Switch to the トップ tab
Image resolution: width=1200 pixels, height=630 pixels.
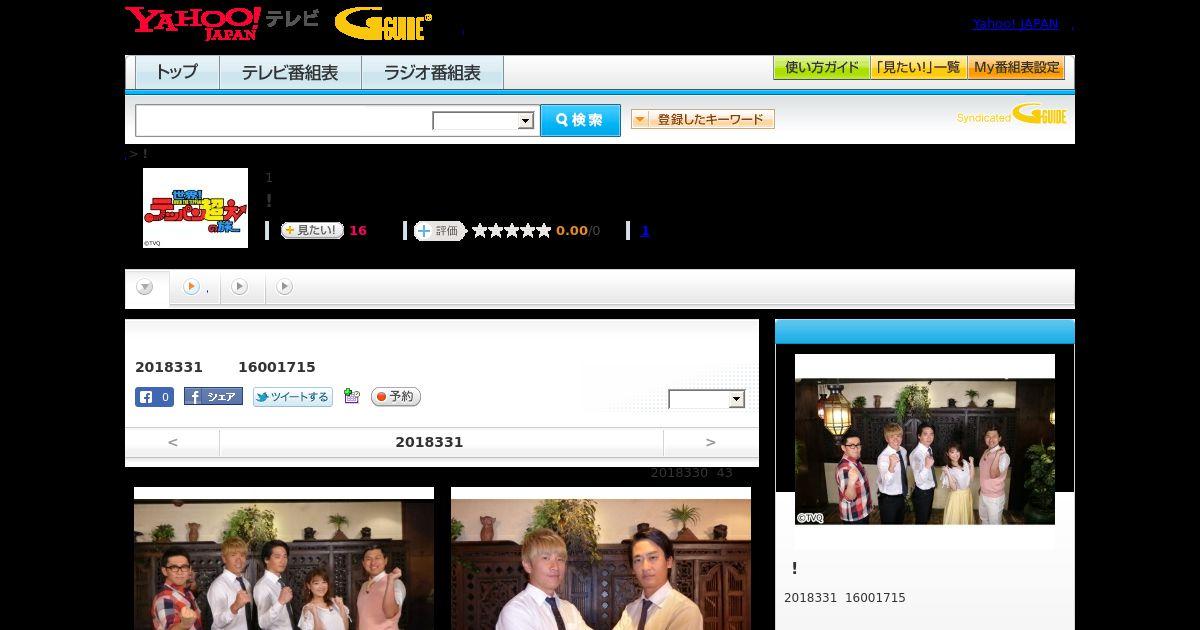(177, 73)
